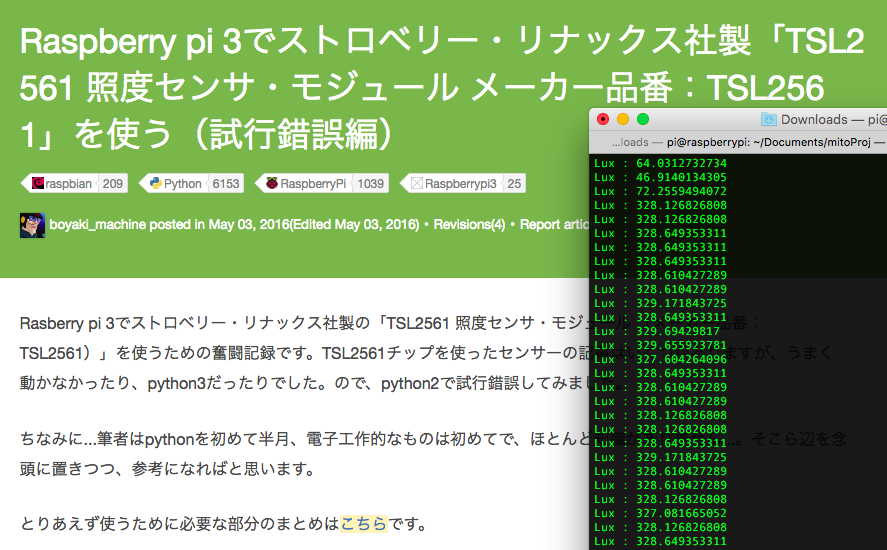Click the Python tag logo icon
This screenshot has height=550, width=887.
156,183
